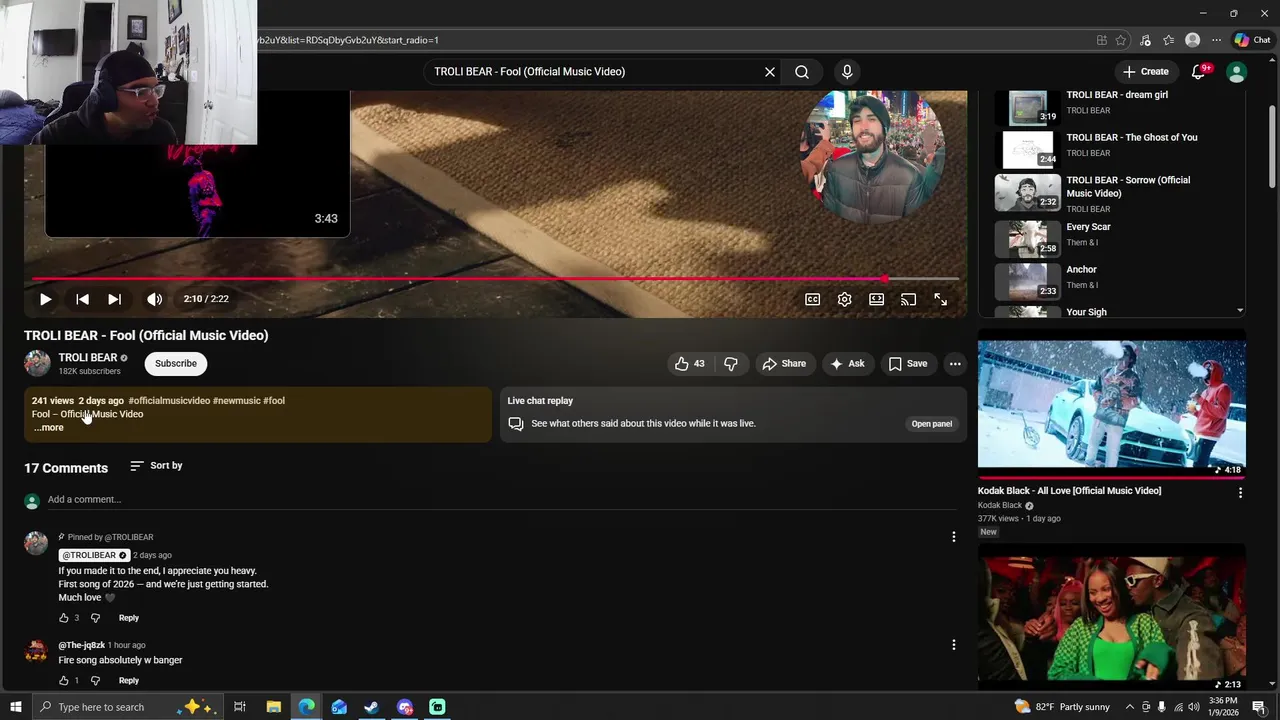Reply to The-jq8zk's comment
Image resolution: width=1280 pixels, height=720 pixels.
tap(129, 681)
